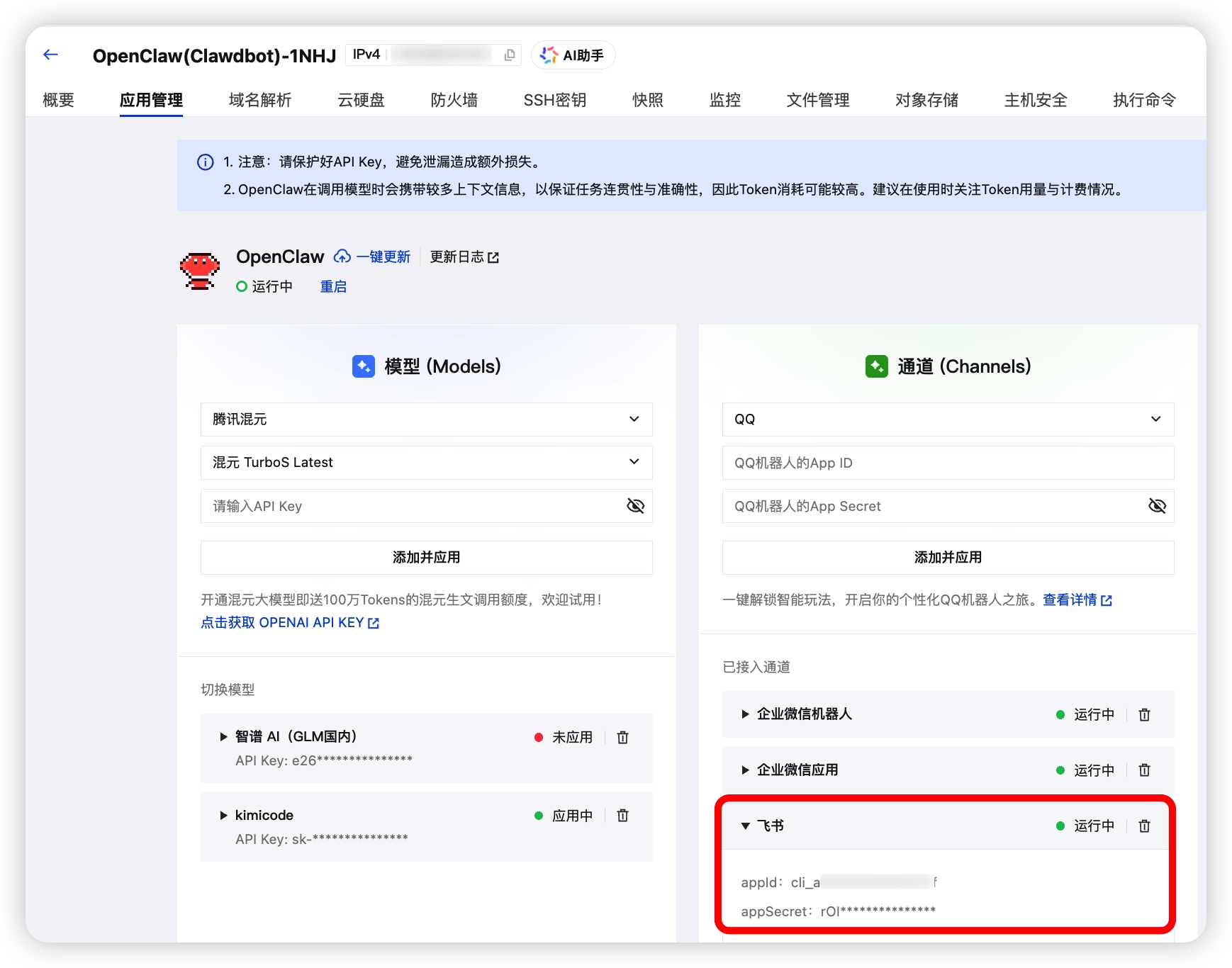1232x968 pixels.
Task: Copy the IPv4 address icon
Action: tap(509, 55)
